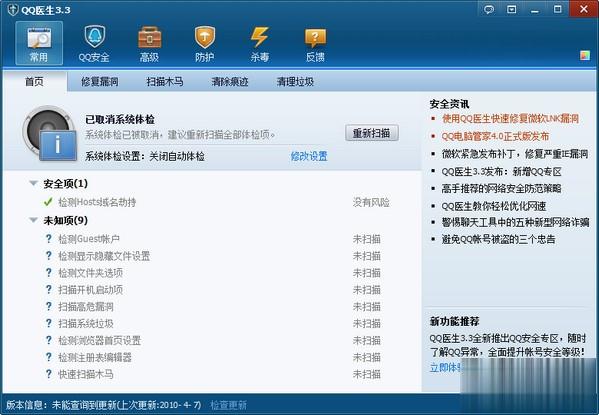Select the 检测显示隐藏文件设置 item
Screen dimensions: 599x415
104,256
